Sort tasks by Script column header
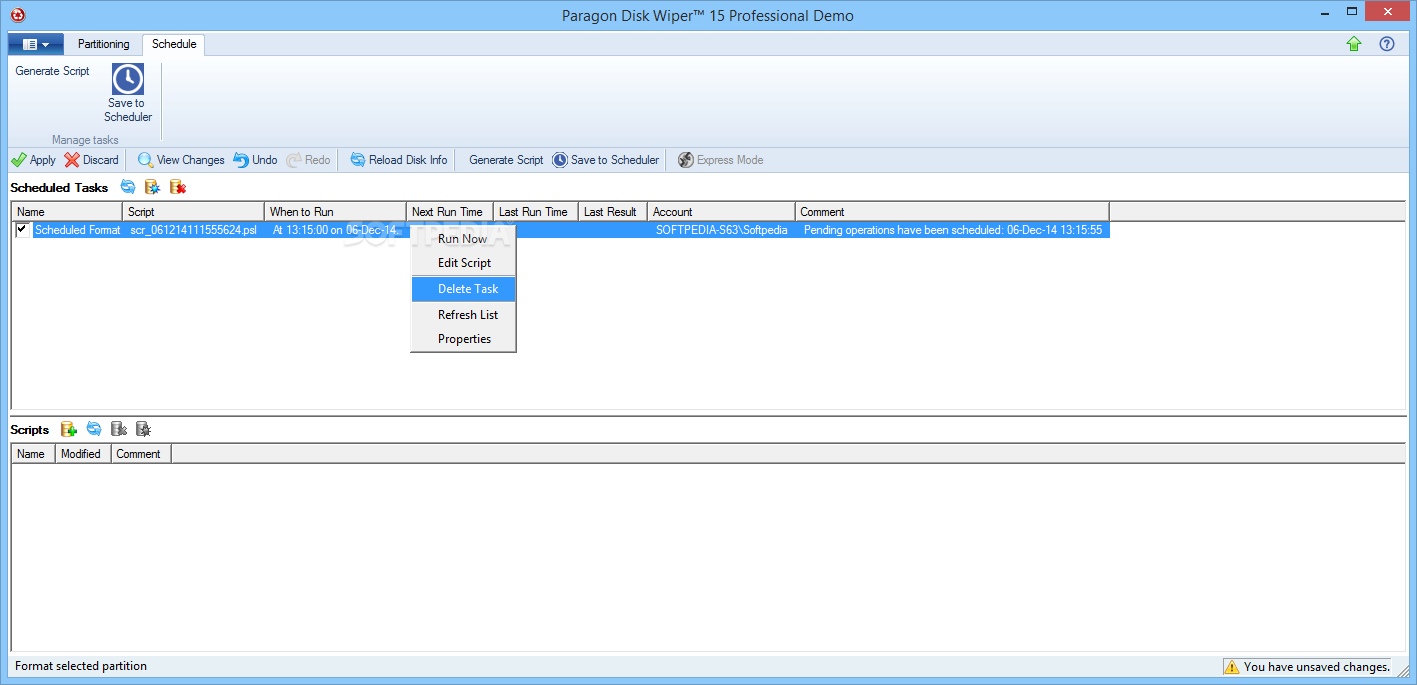The image size is (1417, 685). (194, 212)
